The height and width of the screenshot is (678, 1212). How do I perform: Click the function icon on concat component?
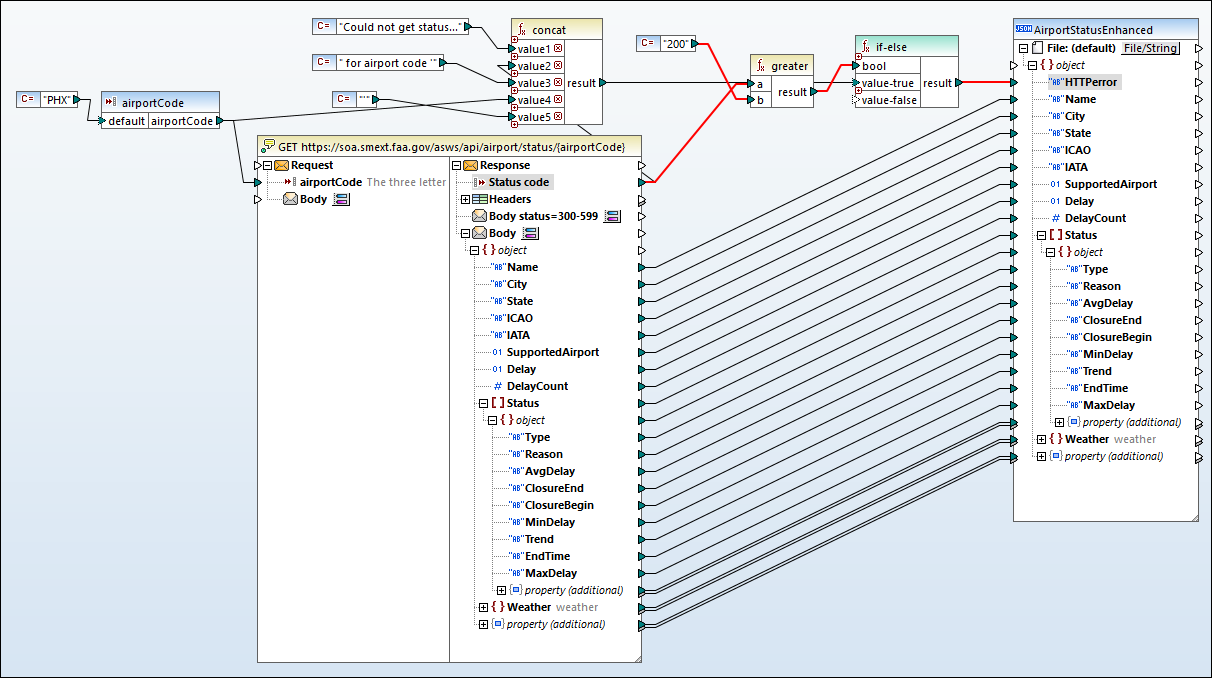click(x=522, y=30)
